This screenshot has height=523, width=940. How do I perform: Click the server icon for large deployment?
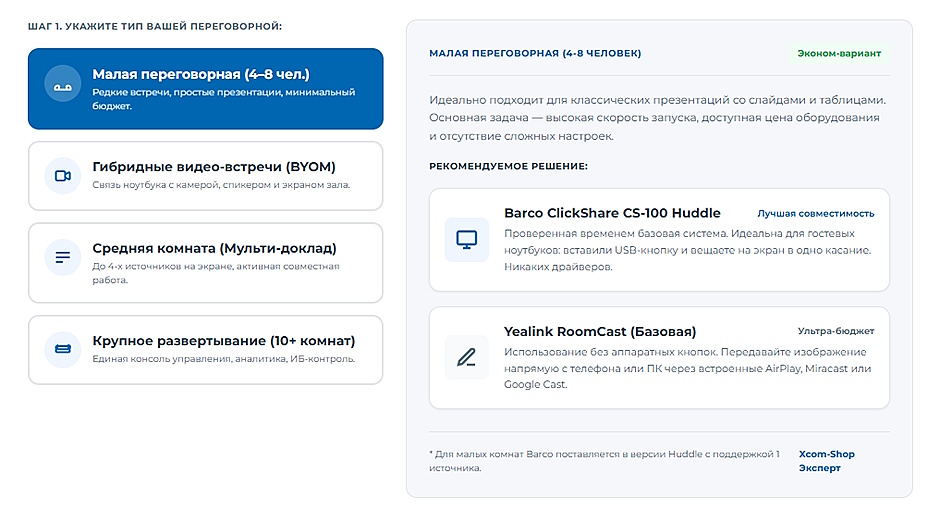63,349
